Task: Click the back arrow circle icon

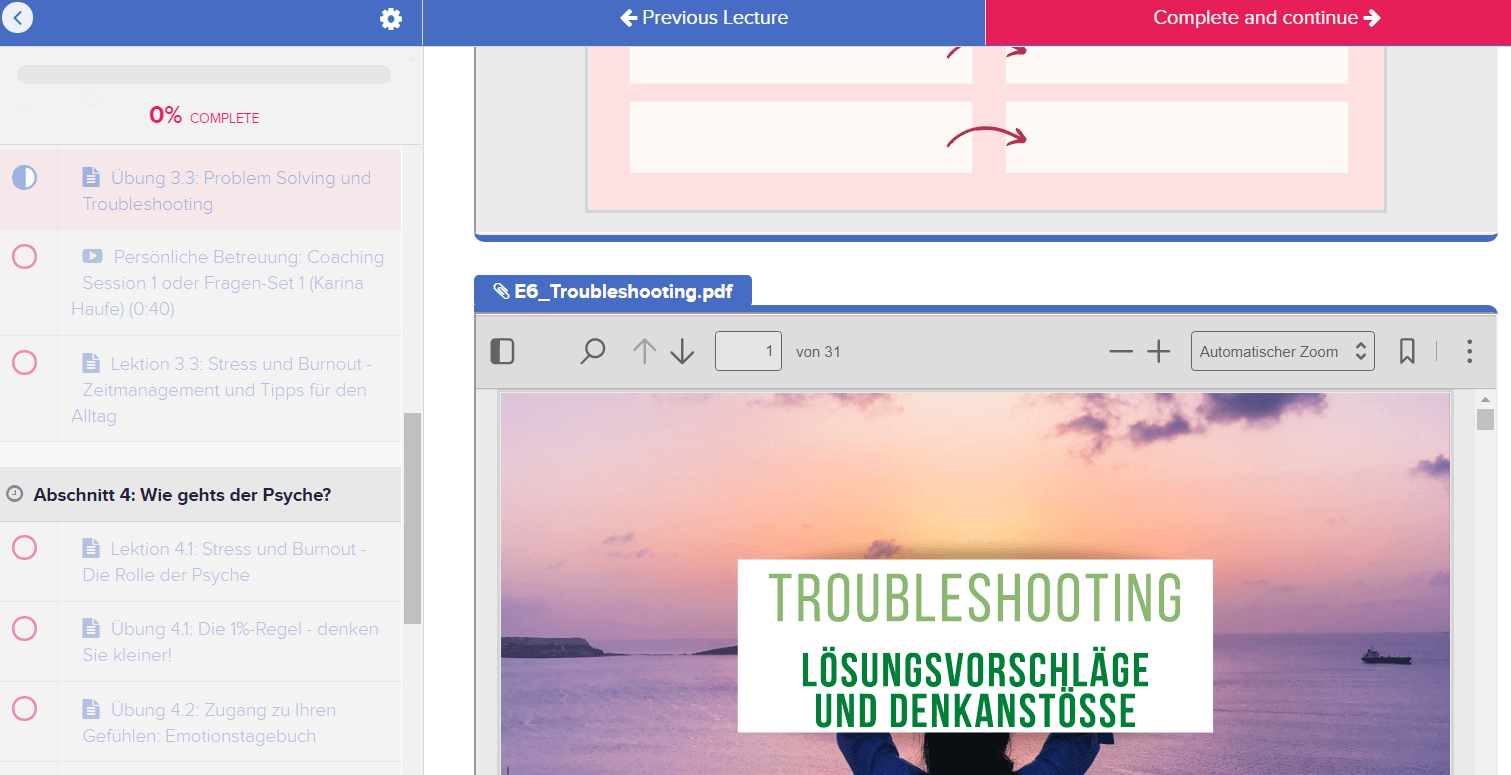Action: pyautogui.click(x=18, y=17)
